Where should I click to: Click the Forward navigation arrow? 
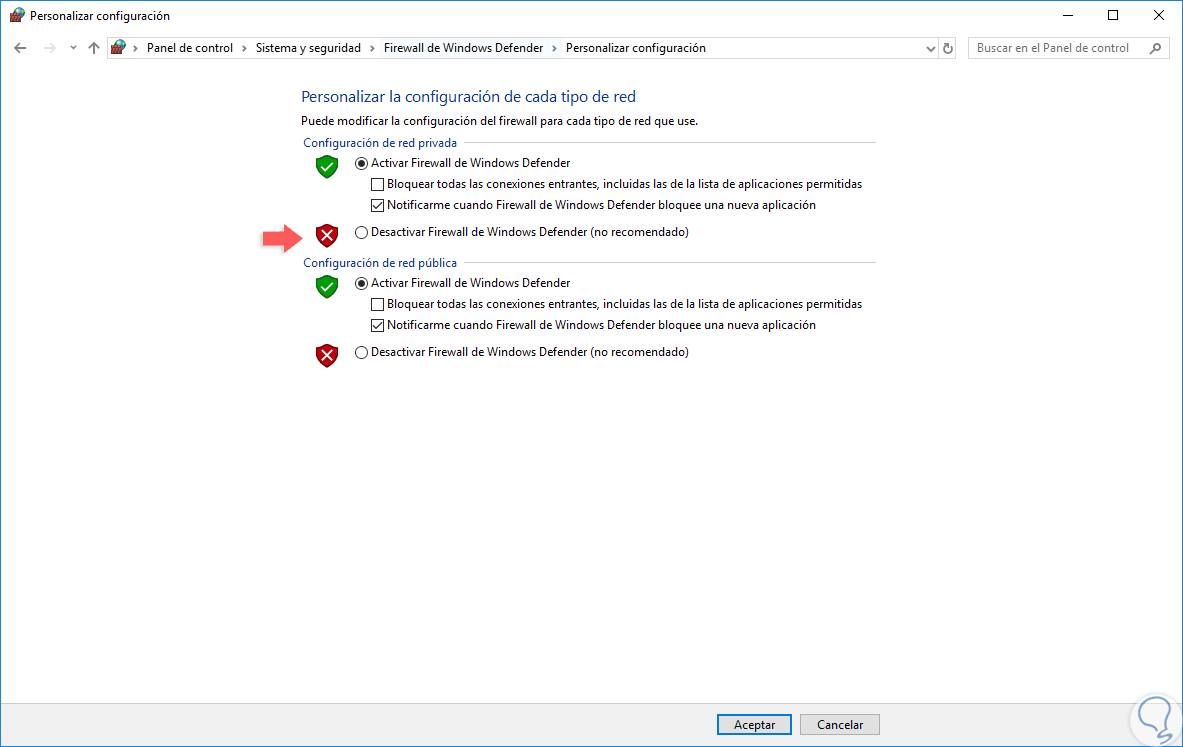click(x=50, y=48)
